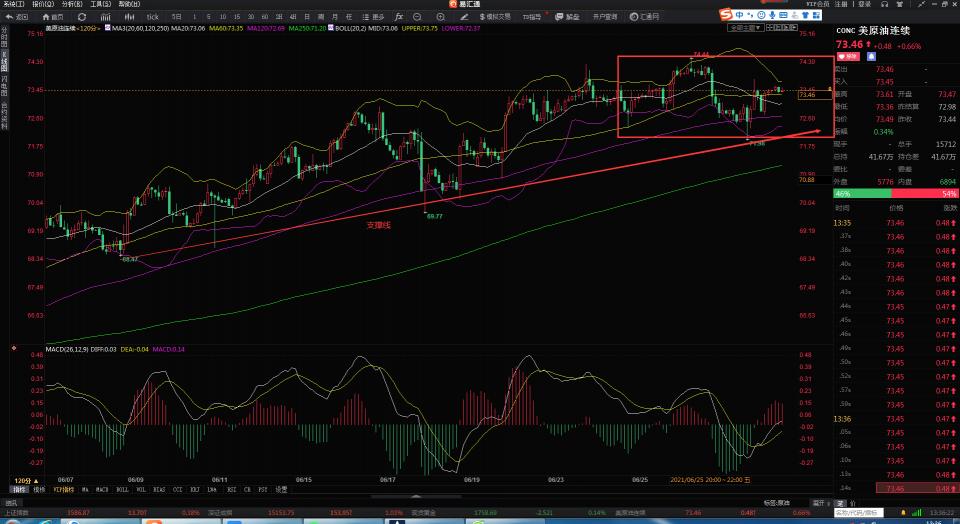Image resolution: width=960 pixels, height=524 pixels.
Task: Select the 模板 tab below the chart
Action: pyautogui.click(x=39, y=490)
